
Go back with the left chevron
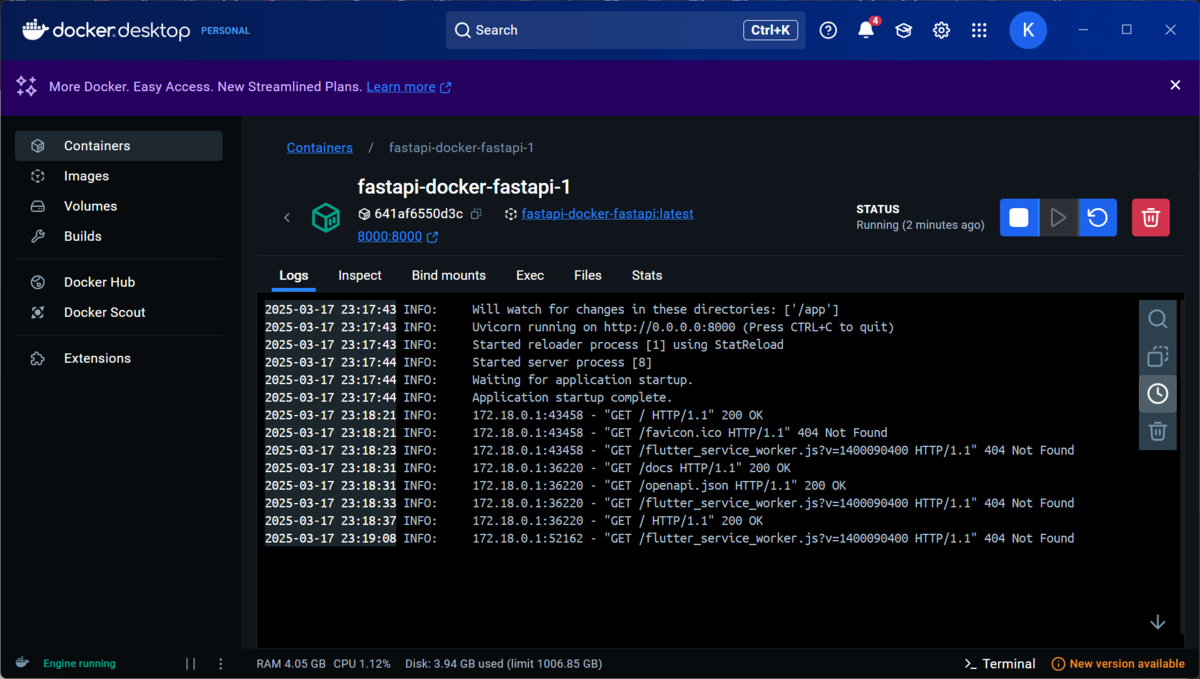pos(287,218)
